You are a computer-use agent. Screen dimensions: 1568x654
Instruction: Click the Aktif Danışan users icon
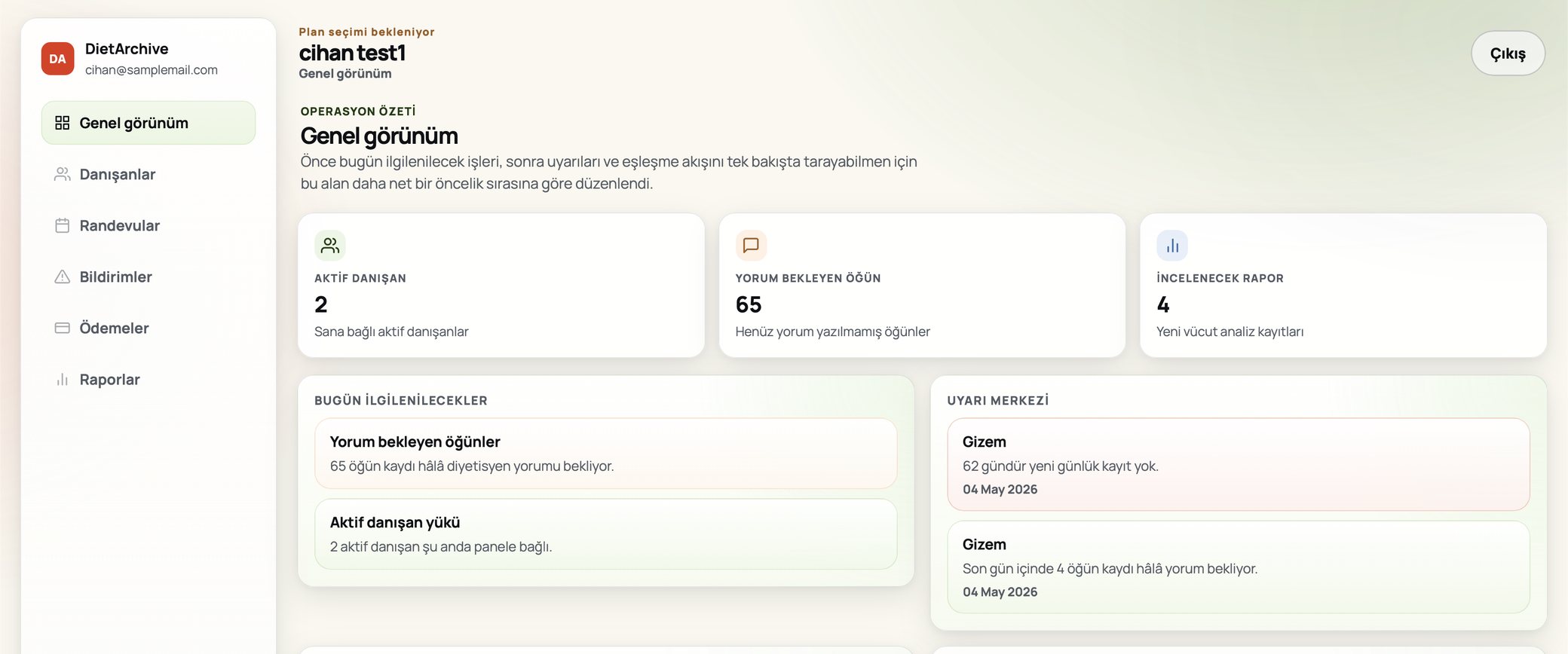click(330, 246)
